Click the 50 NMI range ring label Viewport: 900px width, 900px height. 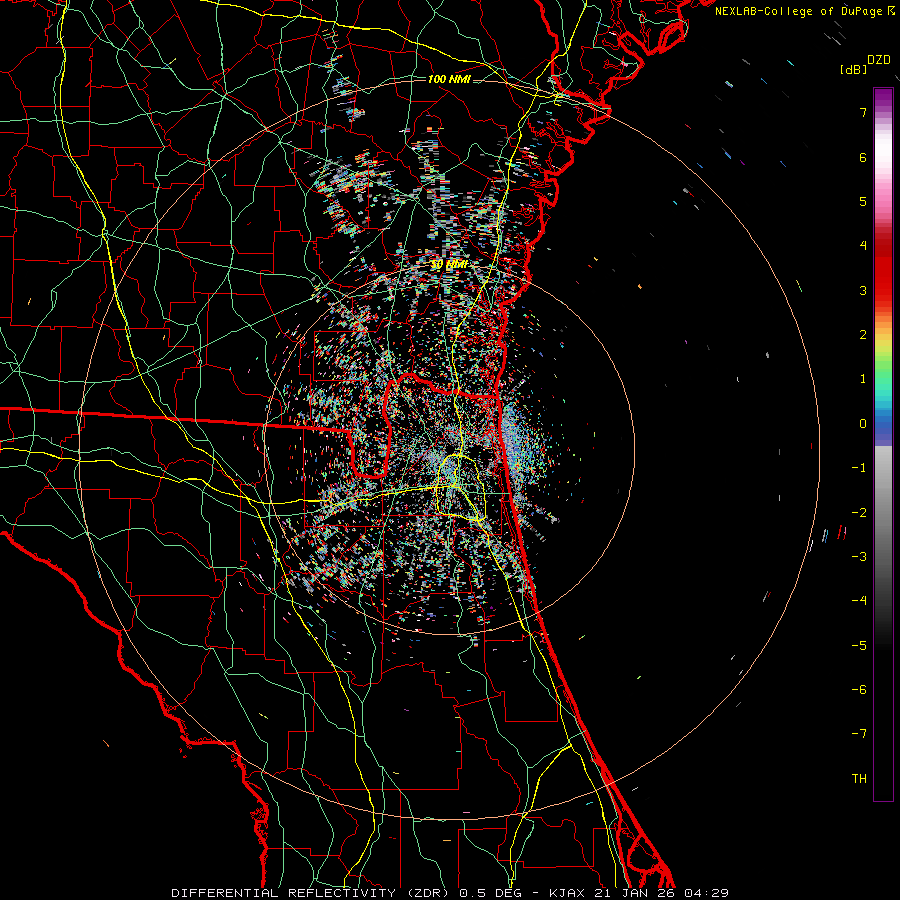click(449, 265)
